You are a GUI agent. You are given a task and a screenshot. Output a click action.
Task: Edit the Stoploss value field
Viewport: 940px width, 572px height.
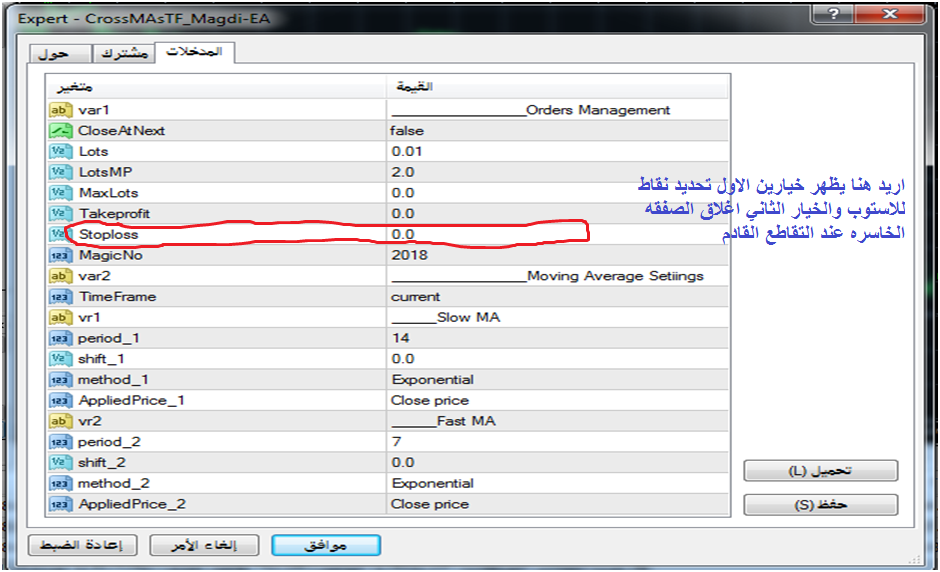tap(480, 234)
